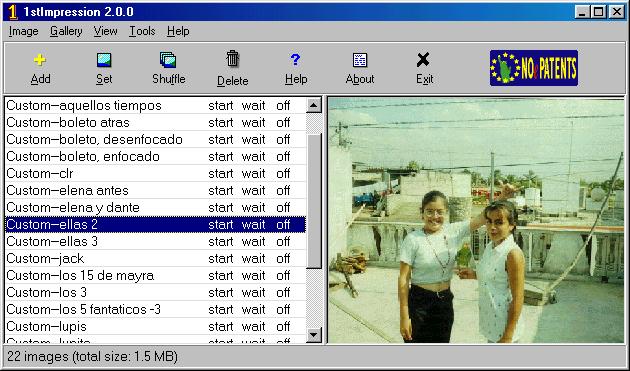Click the Shuffle images icon
Viewport: 630px width, 371px height.
(x=168, y=59)
